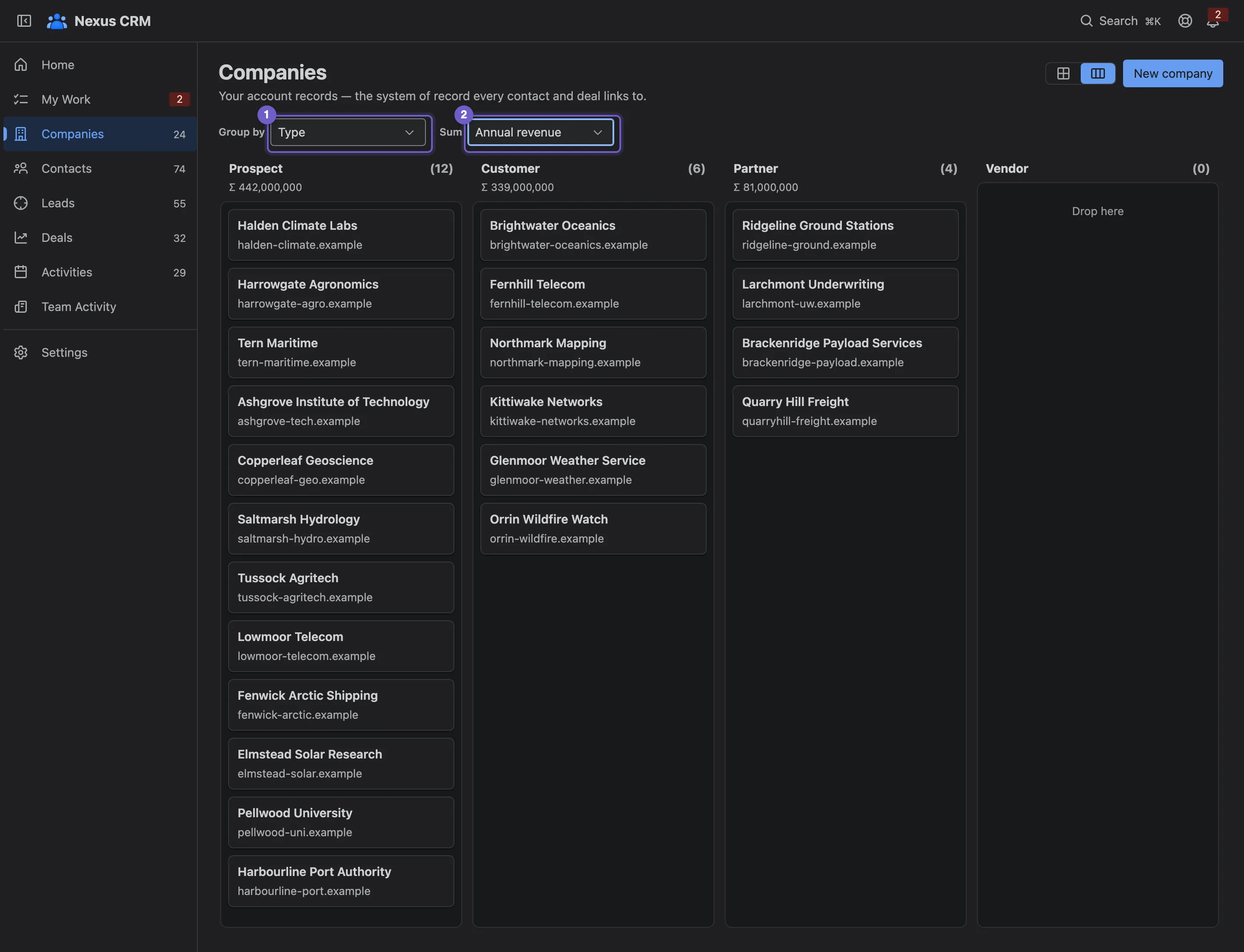This screenshot has width=1244, height=952.
Task: Open the Group by Type dropdown
Action: point(348,132)
